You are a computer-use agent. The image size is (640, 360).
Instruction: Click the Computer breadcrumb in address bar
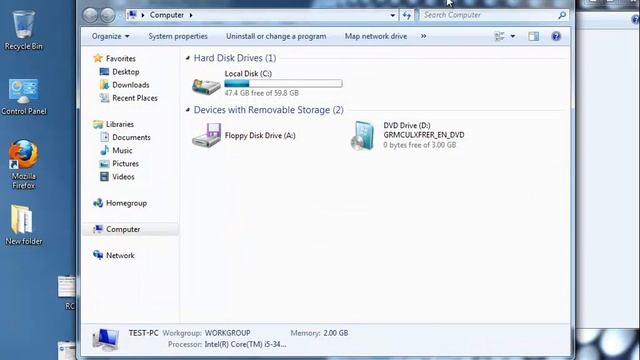pyautogui.click(x=167, y=15)
